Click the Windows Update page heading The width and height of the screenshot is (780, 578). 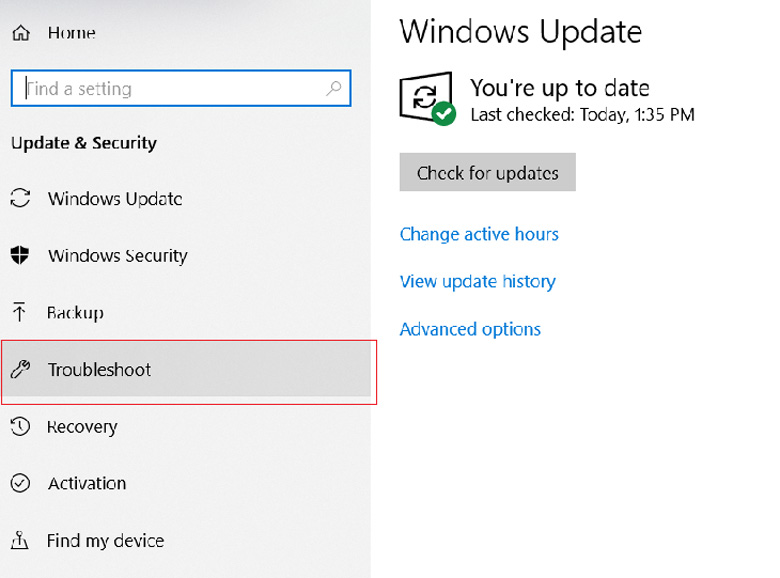(520, 32)
